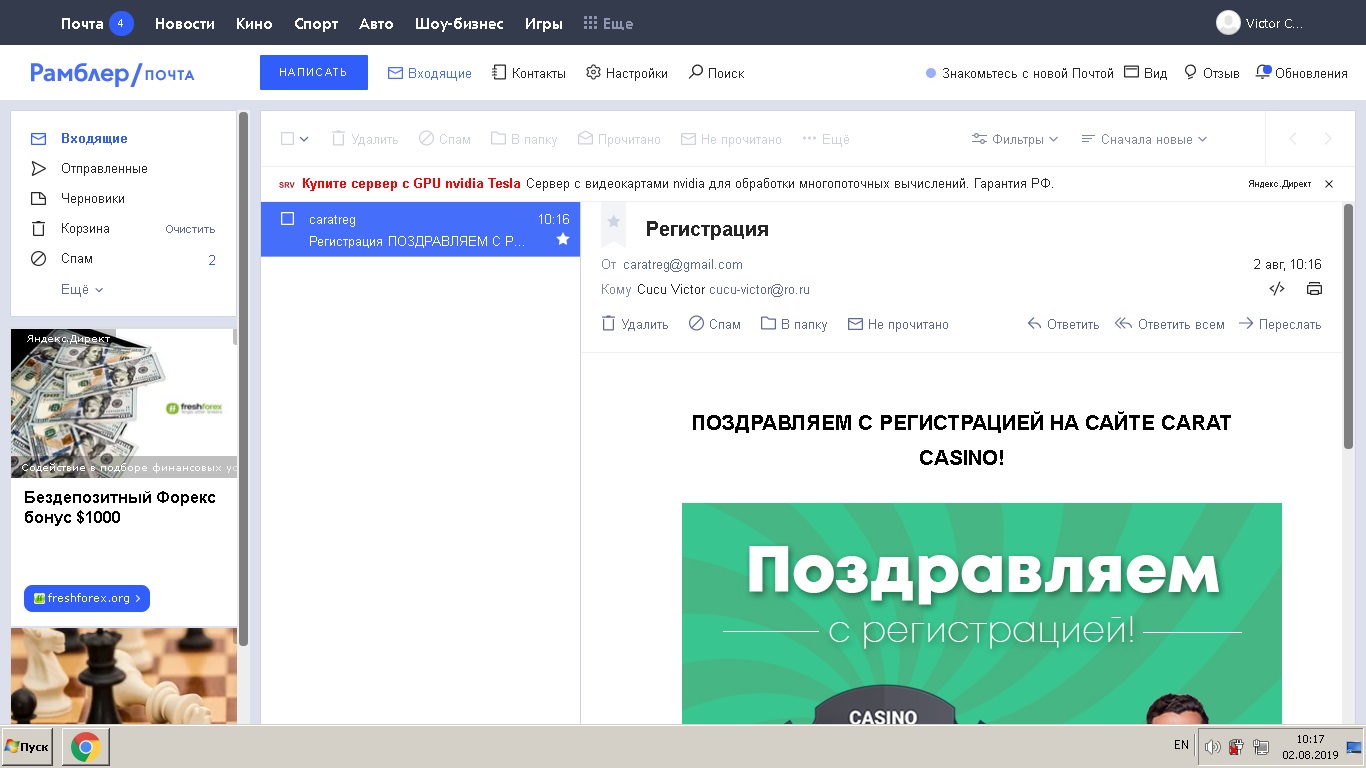The height and width of the screenshot is (768, 1366).
Task: Toggle the select-all messages checkbox
Action: pos(287,139)
